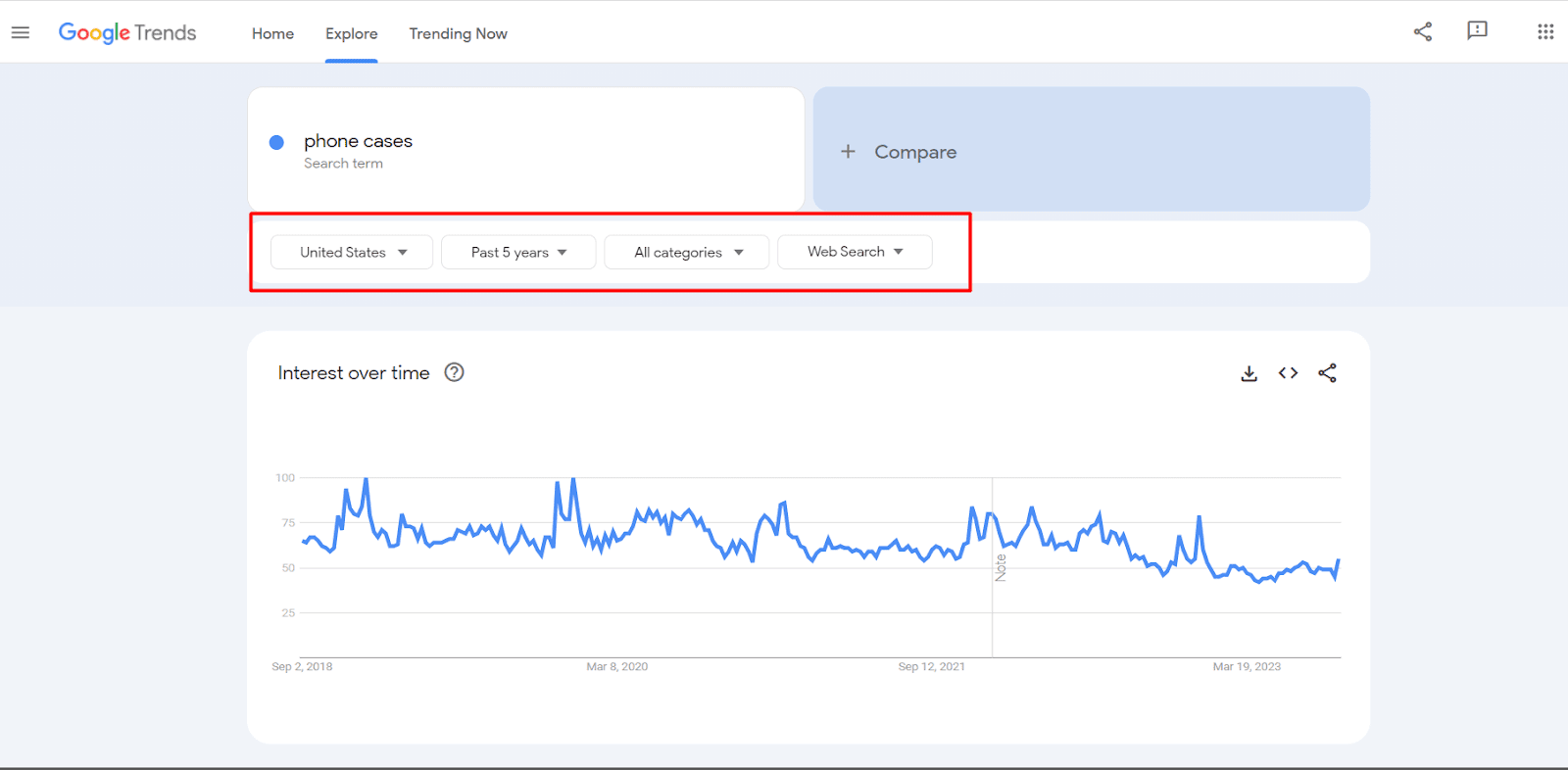Open the United States region dropdown
The width and height of the screenshot is (1568, 770).
(352, 252)
